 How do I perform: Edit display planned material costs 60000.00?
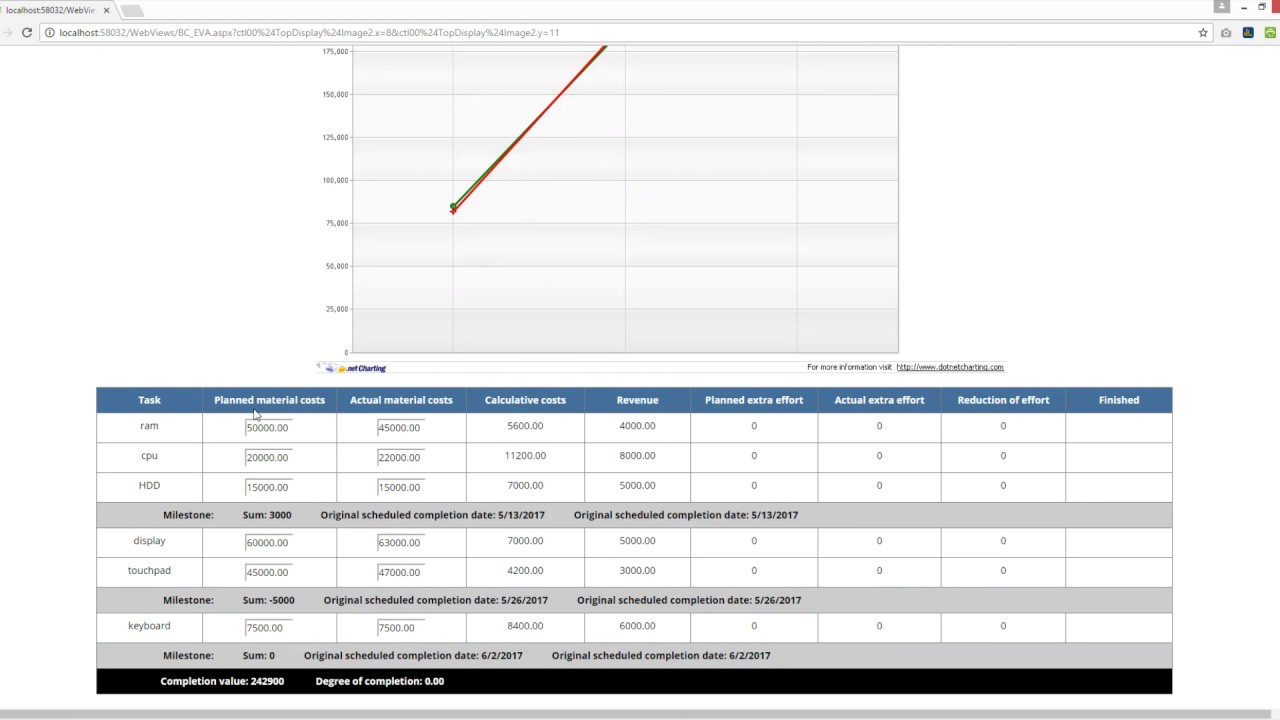(268, 542)
